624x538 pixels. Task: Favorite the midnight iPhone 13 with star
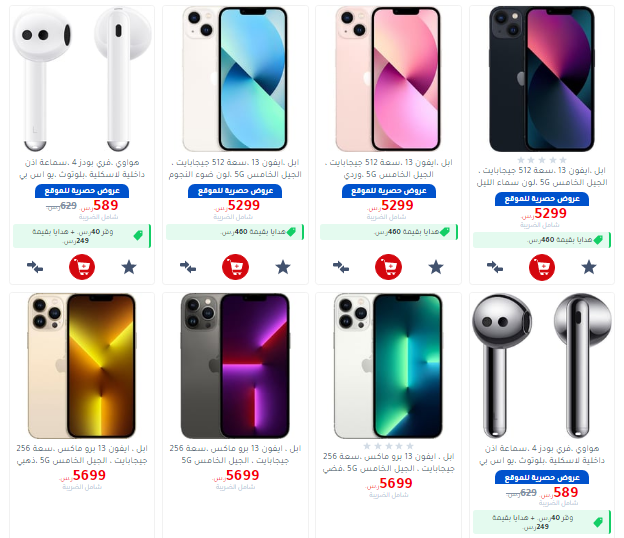(589, 267)
